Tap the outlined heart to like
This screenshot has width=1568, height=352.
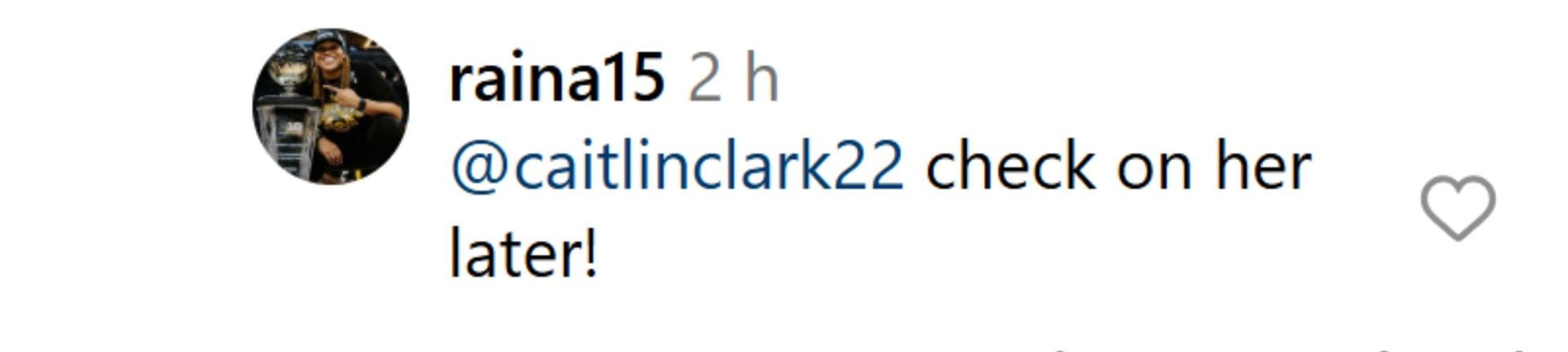1458,208
